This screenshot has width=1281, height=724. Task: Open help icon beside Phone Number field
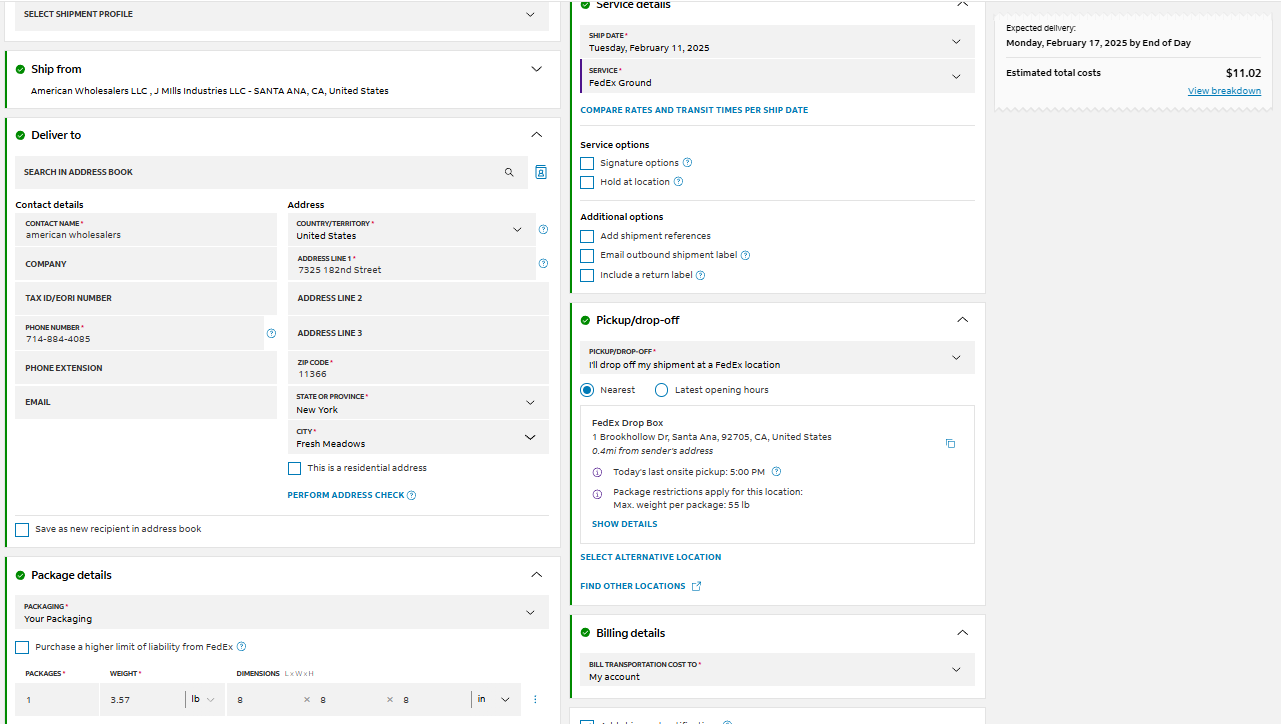click(x=271, y=333)
